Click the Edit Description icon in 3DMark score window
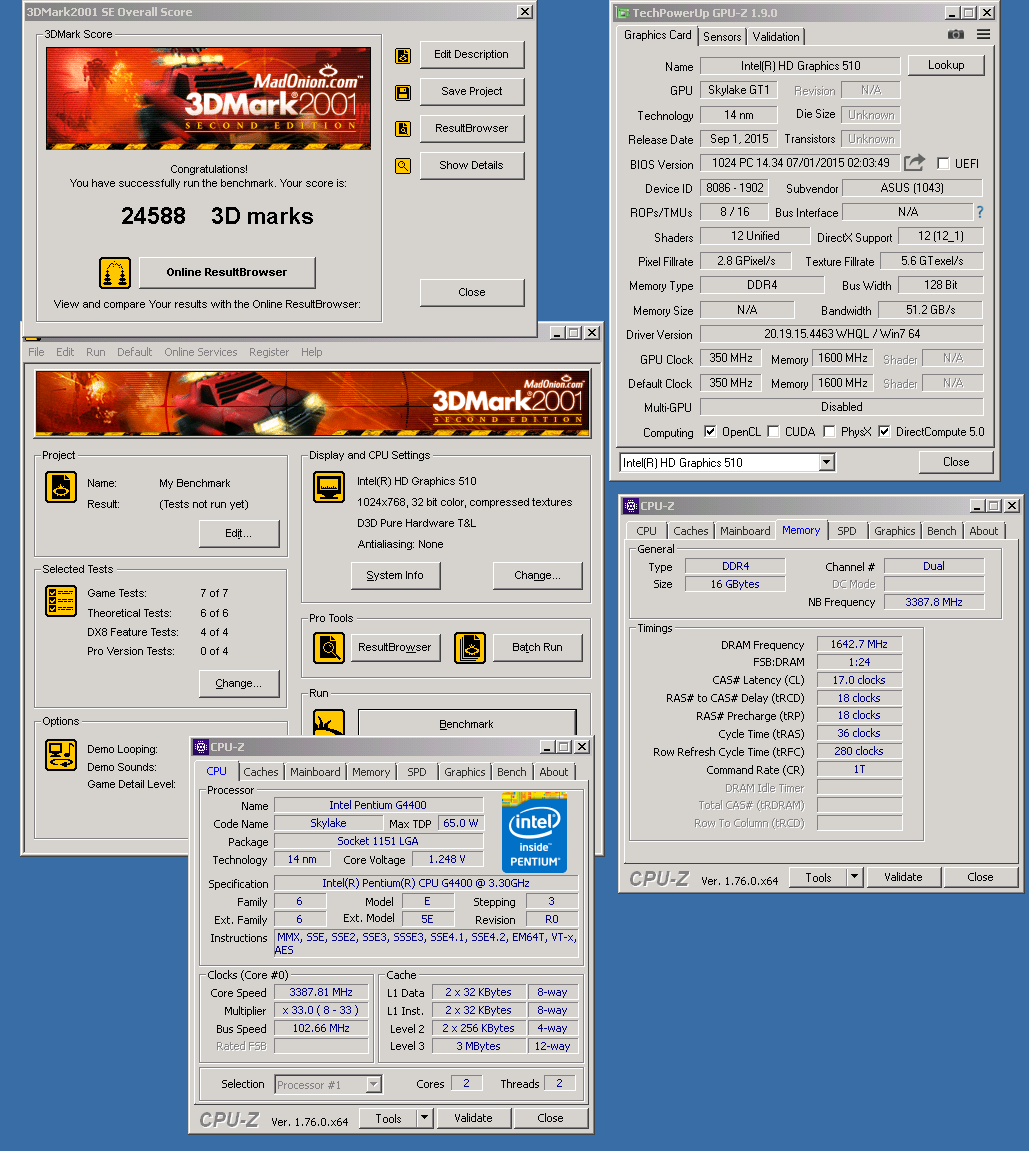 pyautogui.click(x=403, y=56)
